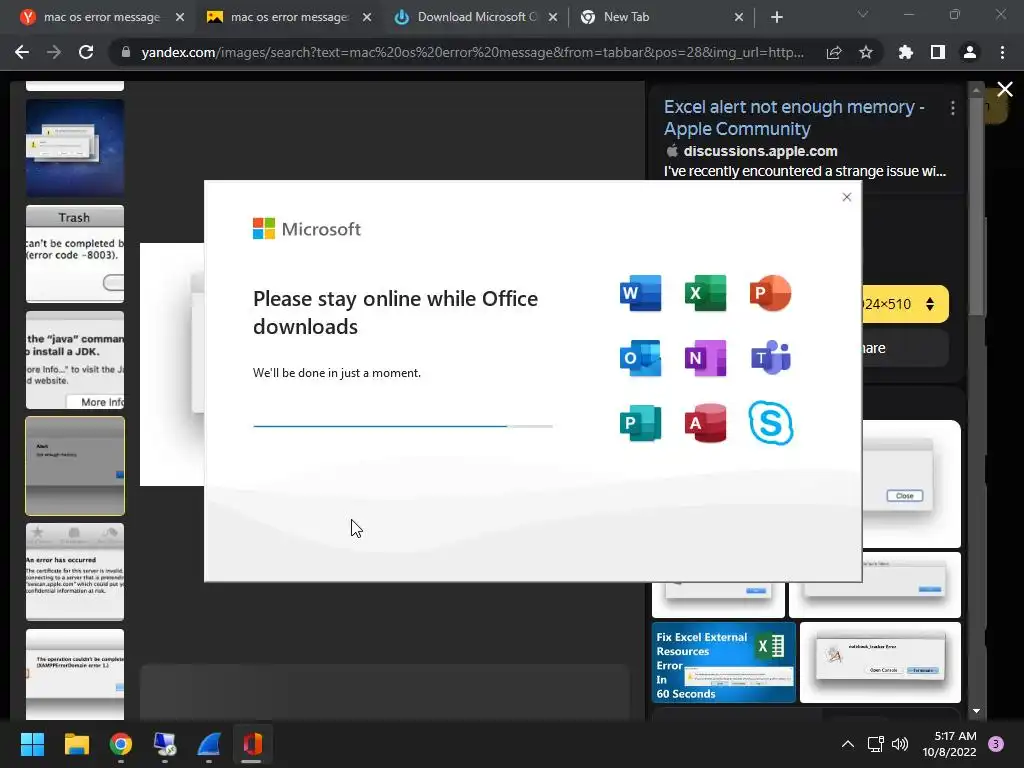This screenshot has width=1024, height=768.
Task: Select Trash error thumbnail in sidebar
Action: pyautogui.click(x=75, y=254)
